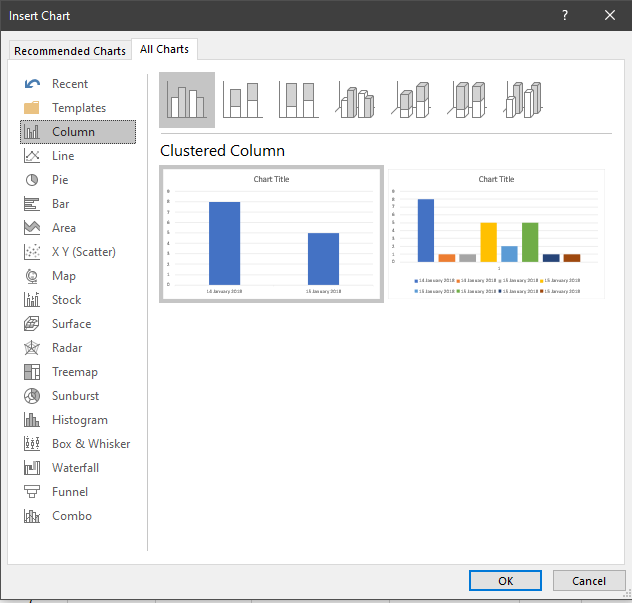Screen dimensions: 632x603
Task: Choose the Map chart category
Action: pyautogui.click(x=78, y=276)
